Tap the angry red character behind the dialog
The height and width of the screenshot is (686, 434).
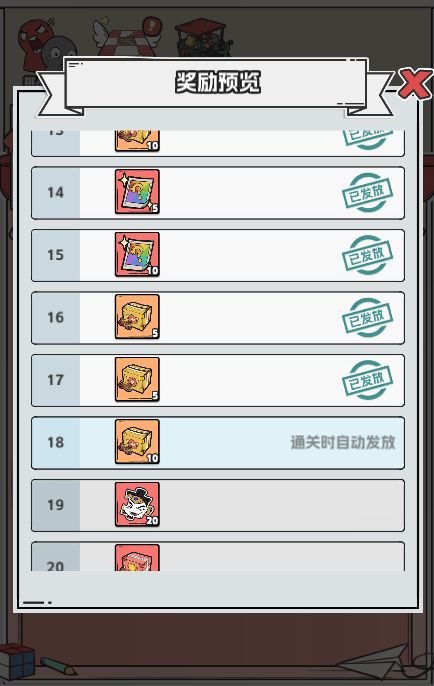pyautogui.click(x=33, y=42)
